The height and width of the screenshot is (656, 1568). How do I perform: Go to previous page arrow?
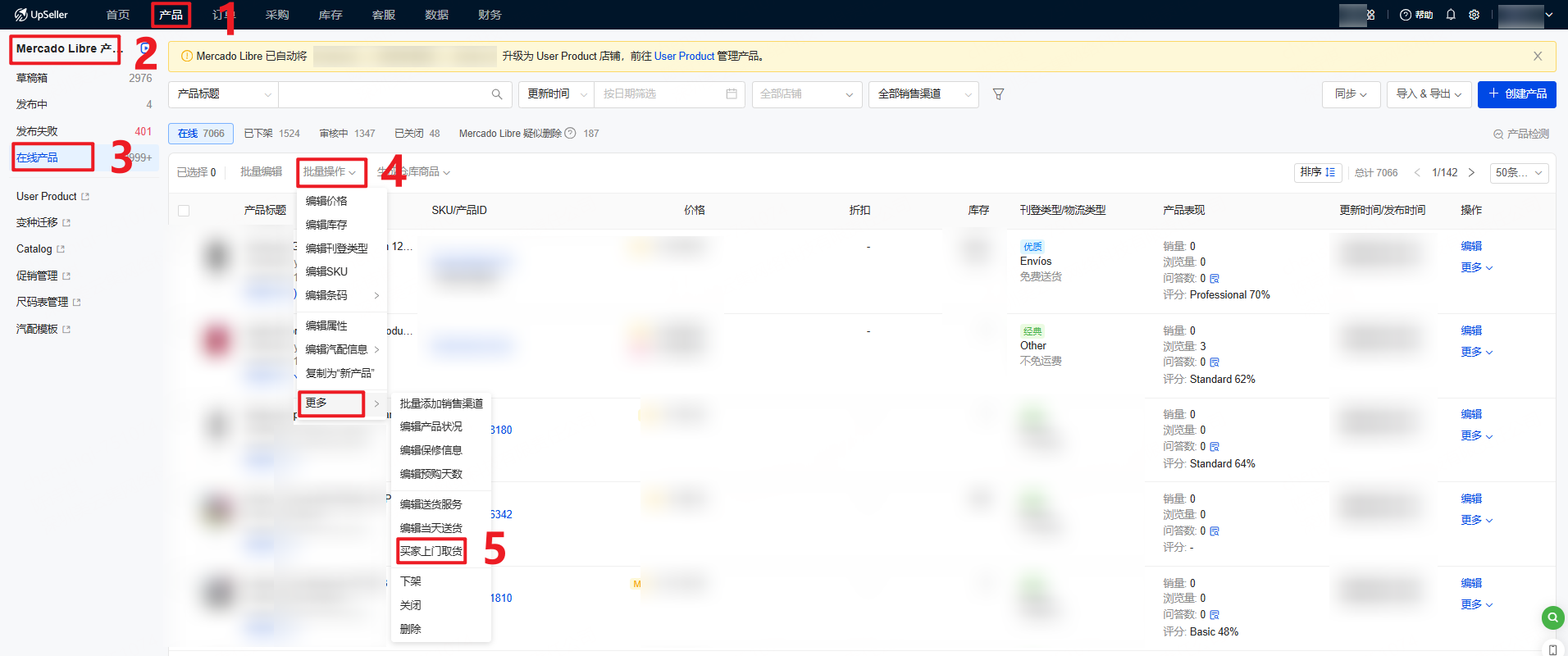(1417, 172)
